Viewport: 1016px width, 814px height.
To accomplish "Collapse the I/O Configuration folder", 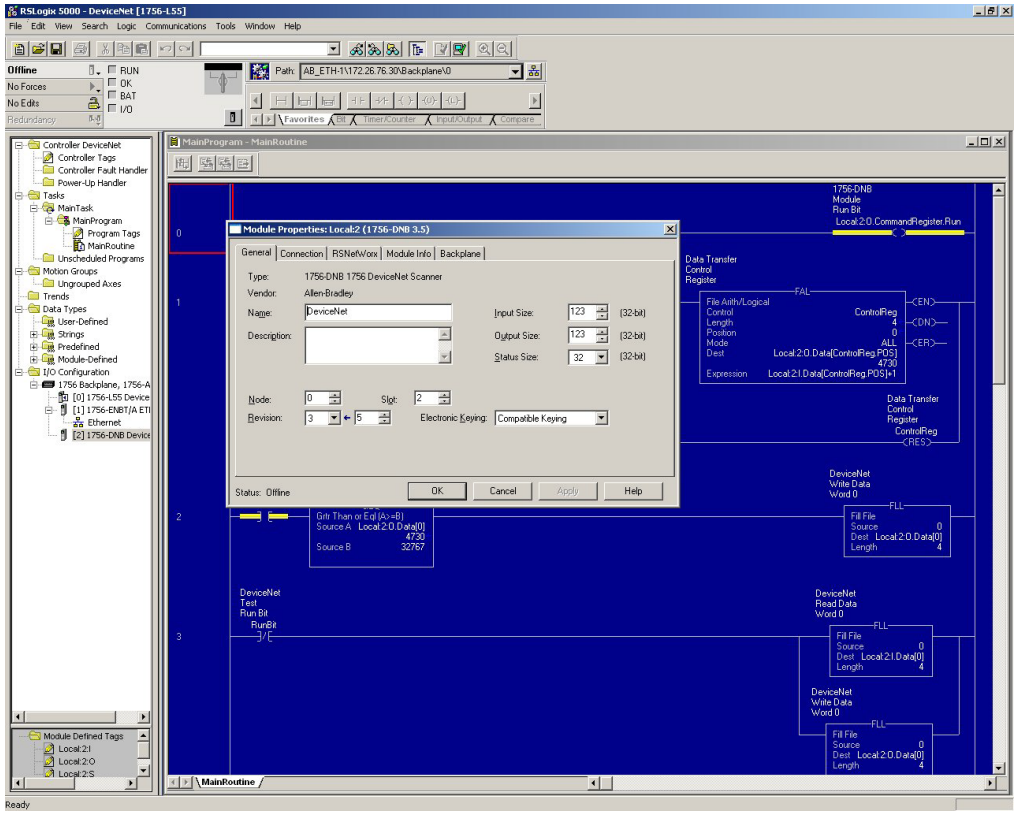I will pyautogui.click(x=19, y=372).
